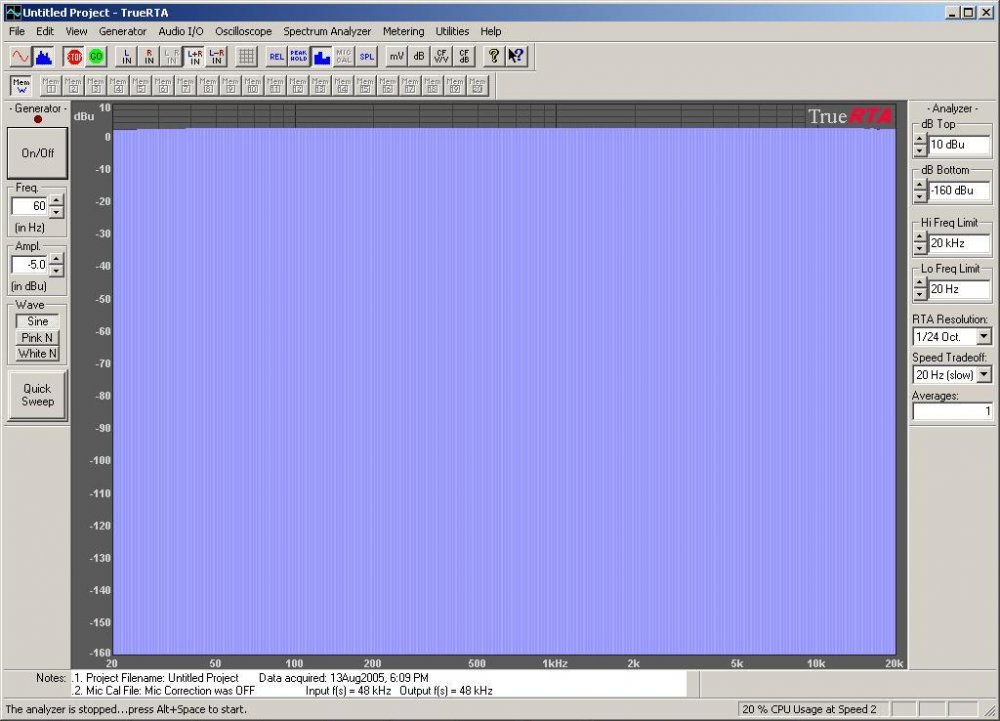Click the Averages input field
Image resolution: width=1000 pixels, height=721 pixels.
[952, 412]
